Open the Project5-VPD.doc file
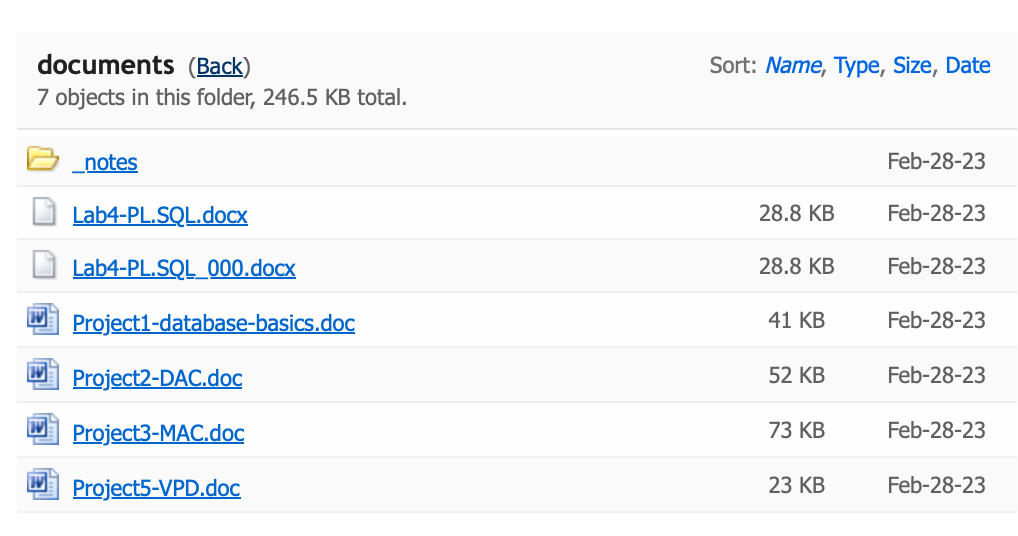This screenshot has width=1018, height=536. point(156,488)
